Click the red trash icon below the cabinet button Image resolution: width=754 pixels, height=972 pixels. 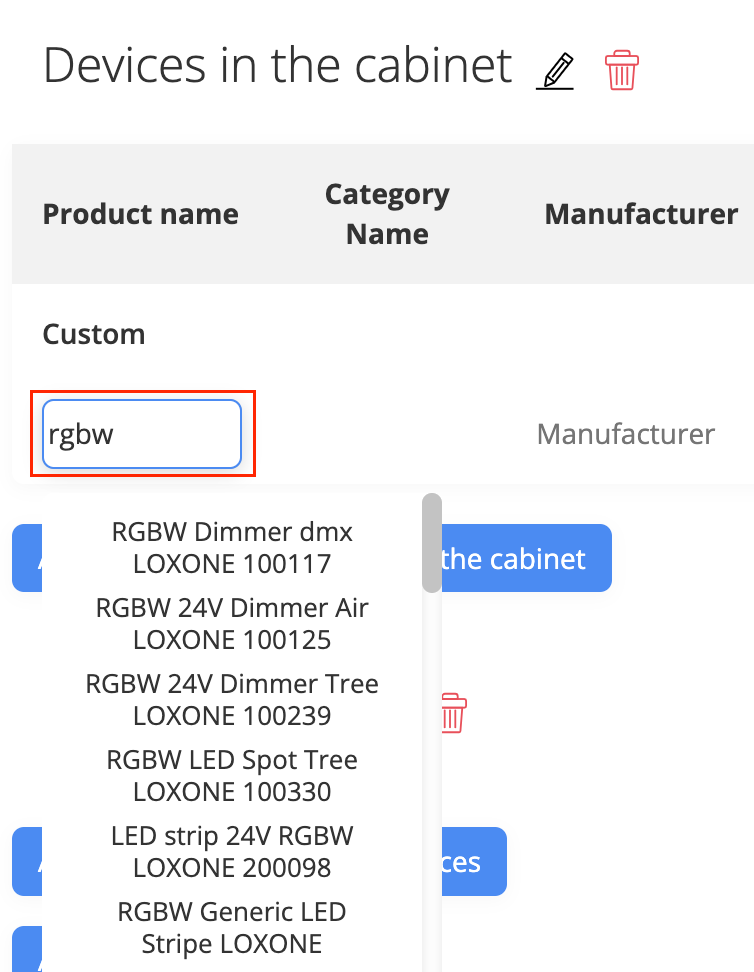click(453, 713)
